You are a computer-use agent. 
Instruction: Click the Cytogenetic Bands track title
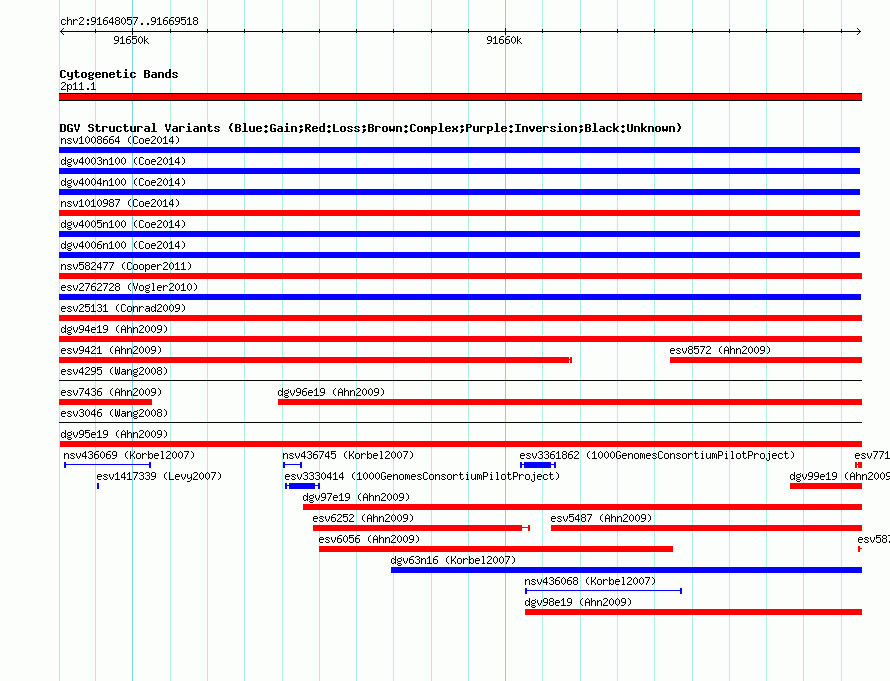click(119, 74)
